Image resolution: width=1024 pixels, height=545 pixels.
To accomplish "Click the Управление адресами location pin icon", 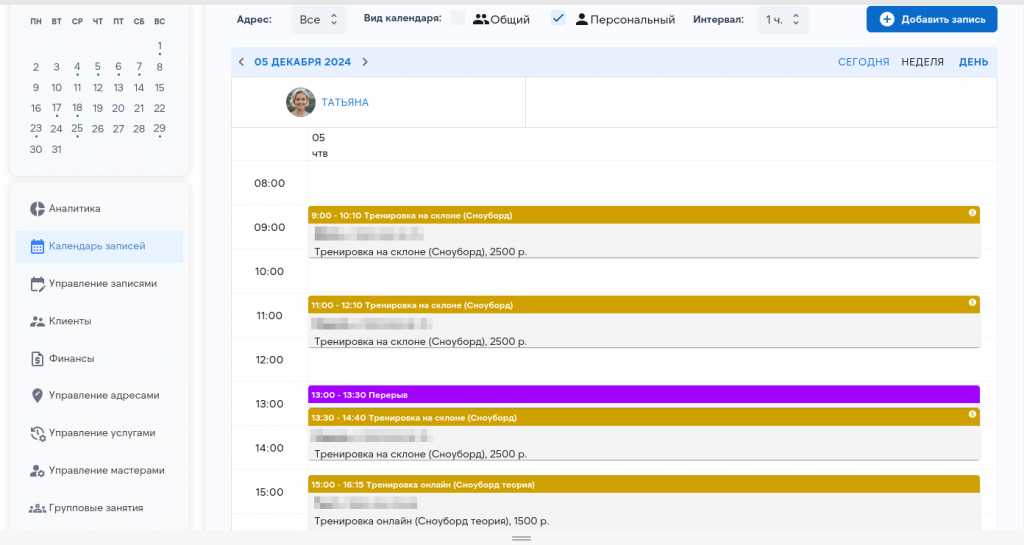I will coord(37,396).
